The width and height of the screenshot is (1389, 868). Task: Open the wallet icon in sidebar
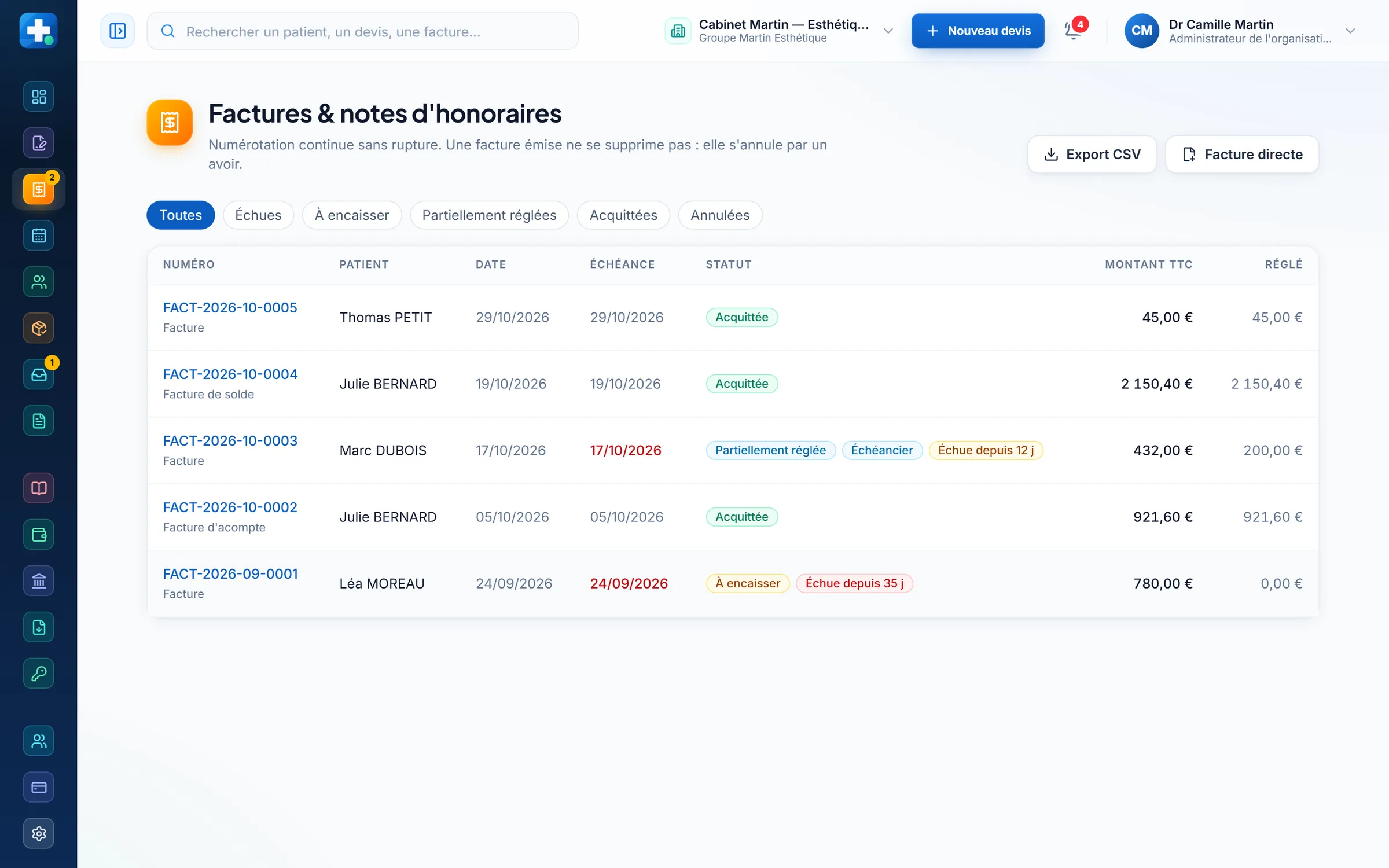[39, 535]
